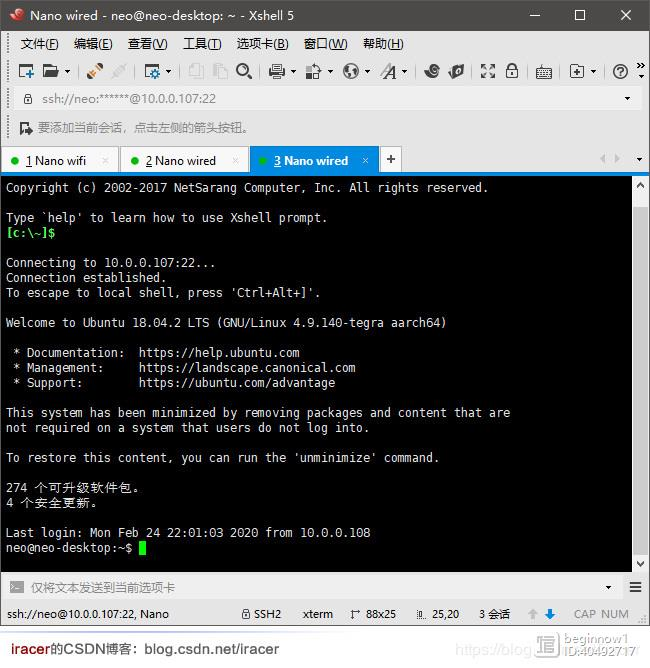Click the Lock screen padlock icon
The image size is (650, 668).
pyautogui.click(x=512, y=71)
